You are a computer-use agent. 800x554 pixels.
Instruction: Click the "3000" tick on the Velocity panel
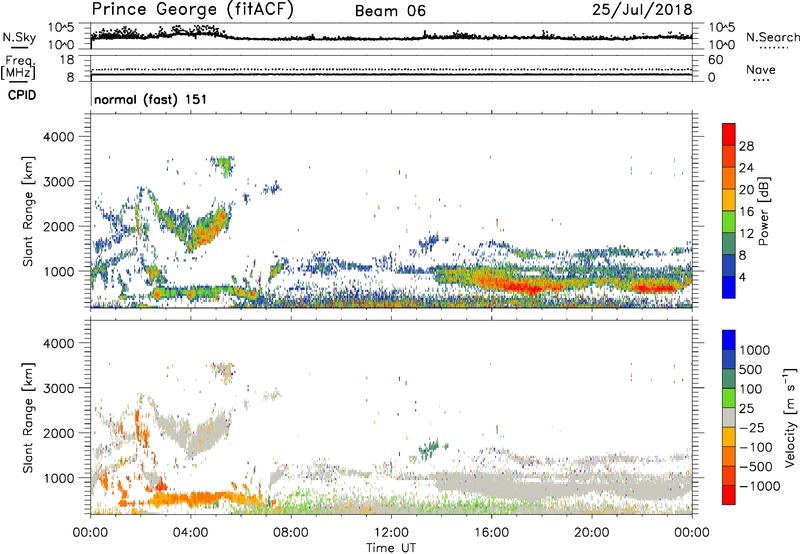59,388
